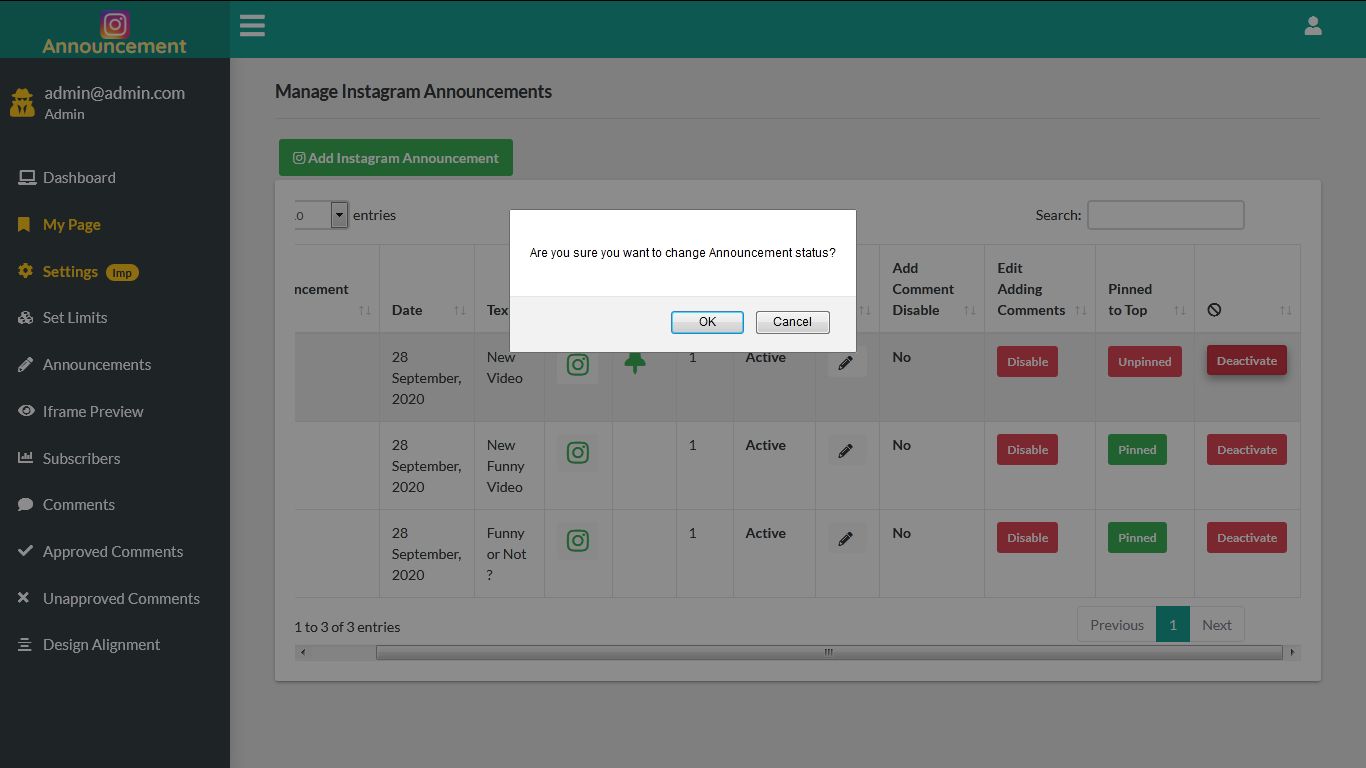Confirm status change by clicking OK
The height and width of the screenshot is (768, 1366).
click(707, 321)
